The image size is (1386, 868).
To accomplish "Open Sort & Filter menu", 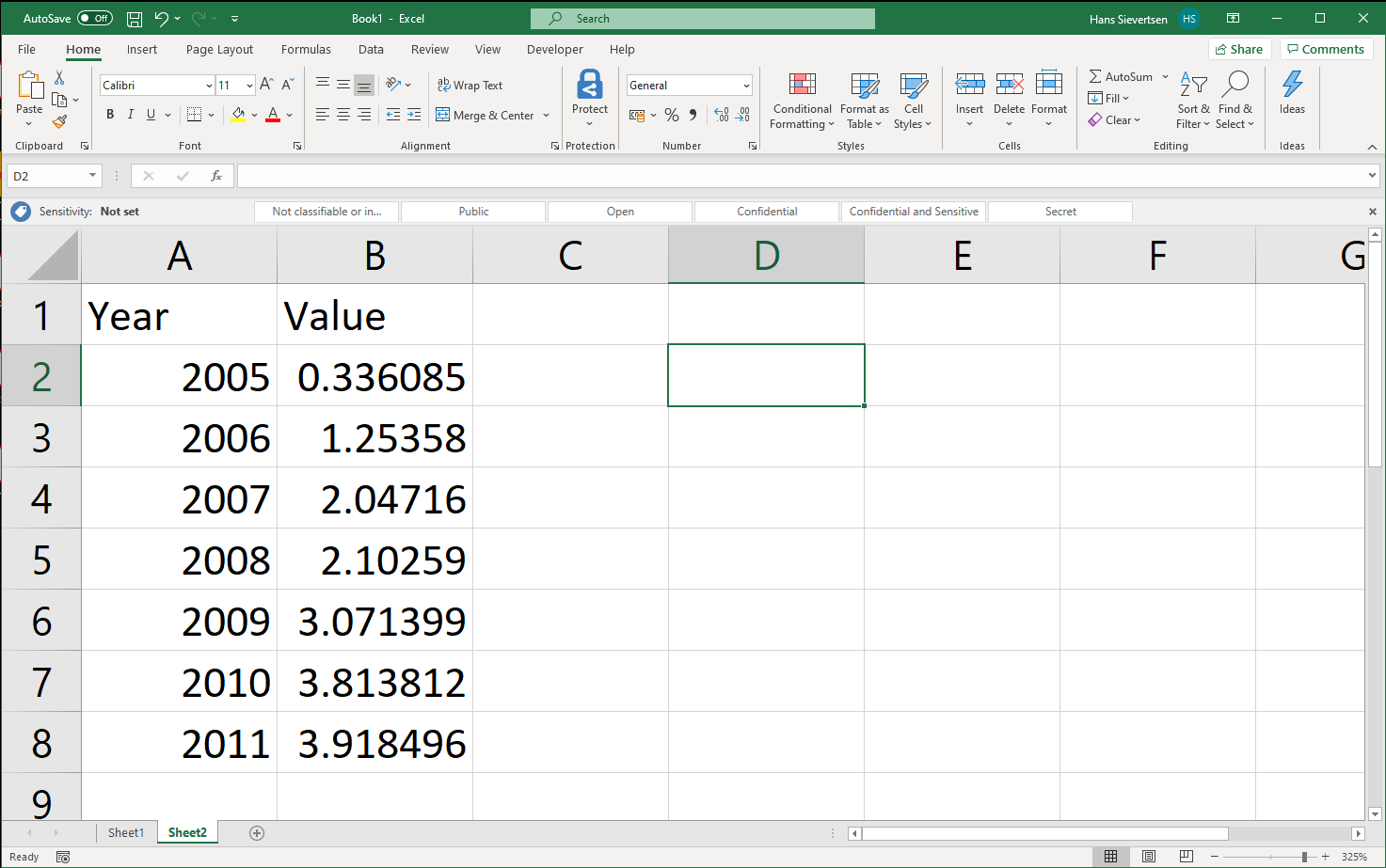I will [x=1193, y=101].
